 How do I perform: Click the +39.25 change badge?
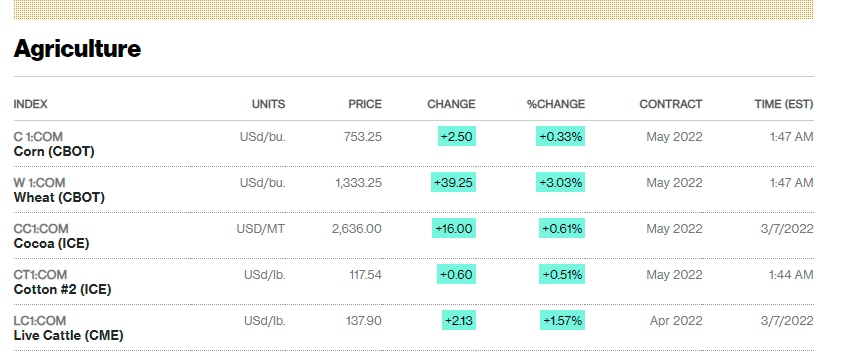454,182
